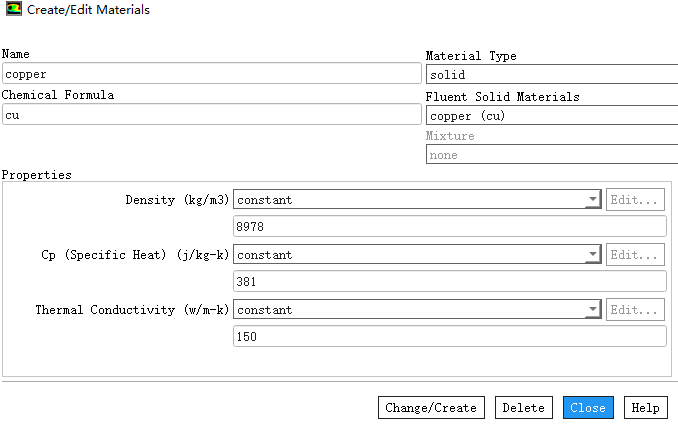Expand the Thermal Conductivity dropdown arrow
This screenshot has height=426, width=678.
pyautogui.click(x=593, y=310)
